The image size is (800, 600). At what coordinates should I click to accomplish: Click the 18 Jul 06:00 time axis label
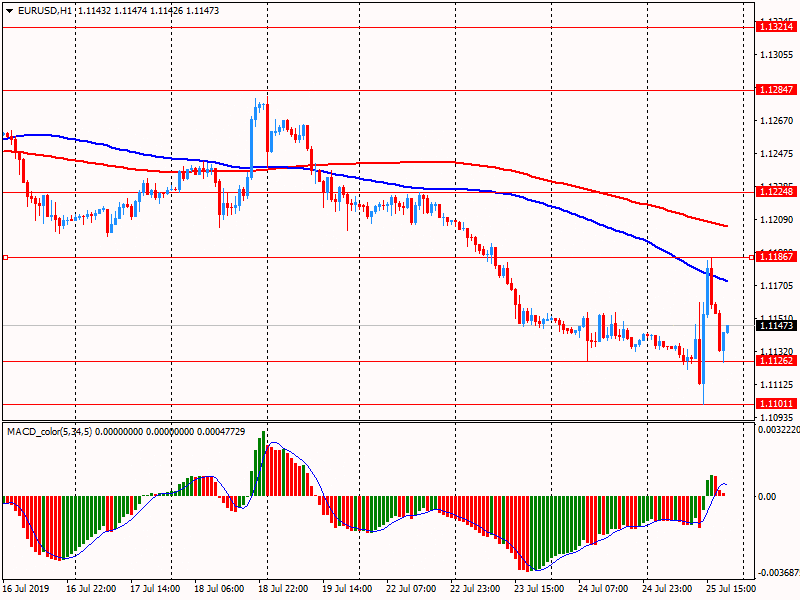(219, 588)
